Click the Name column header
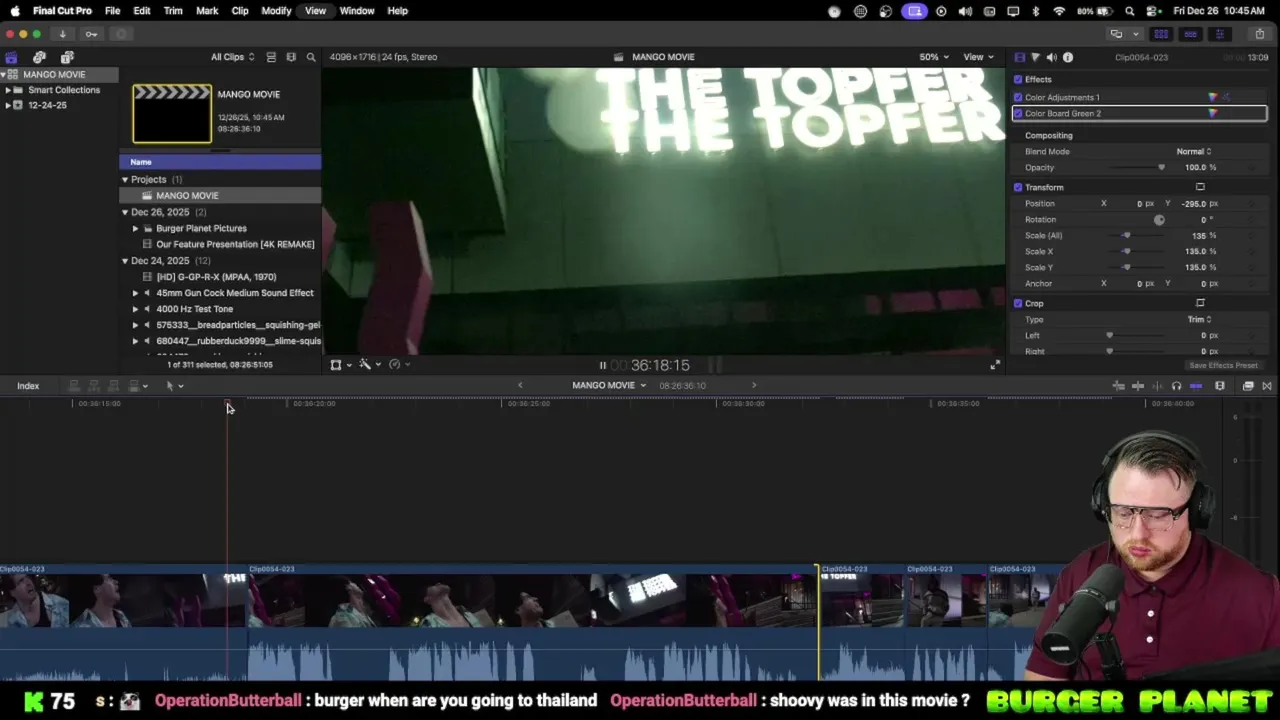Viewport: 1280px width, 720px height. point(220,162)
